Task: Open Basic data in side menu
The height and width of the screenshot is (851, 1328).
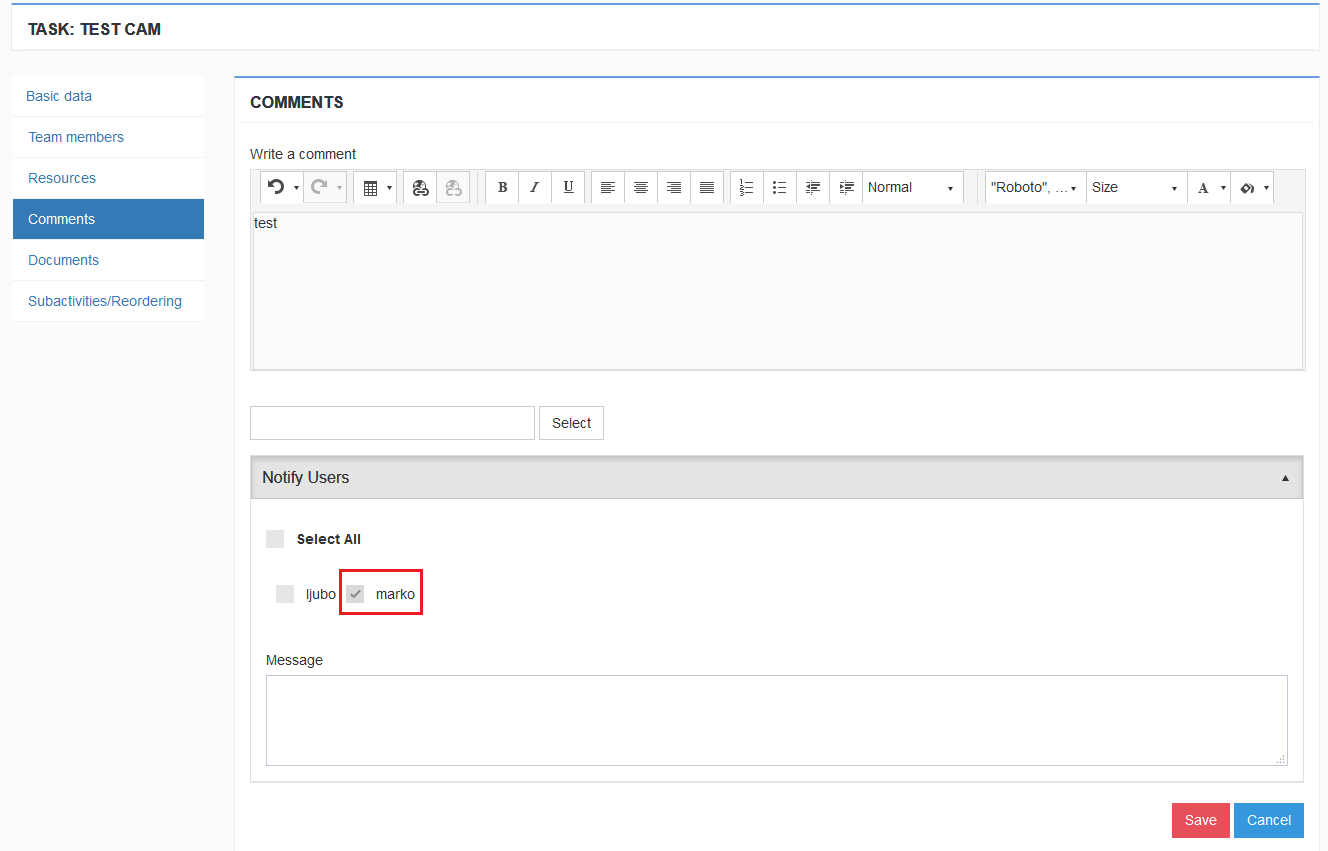Action: (x=108, y=96)
